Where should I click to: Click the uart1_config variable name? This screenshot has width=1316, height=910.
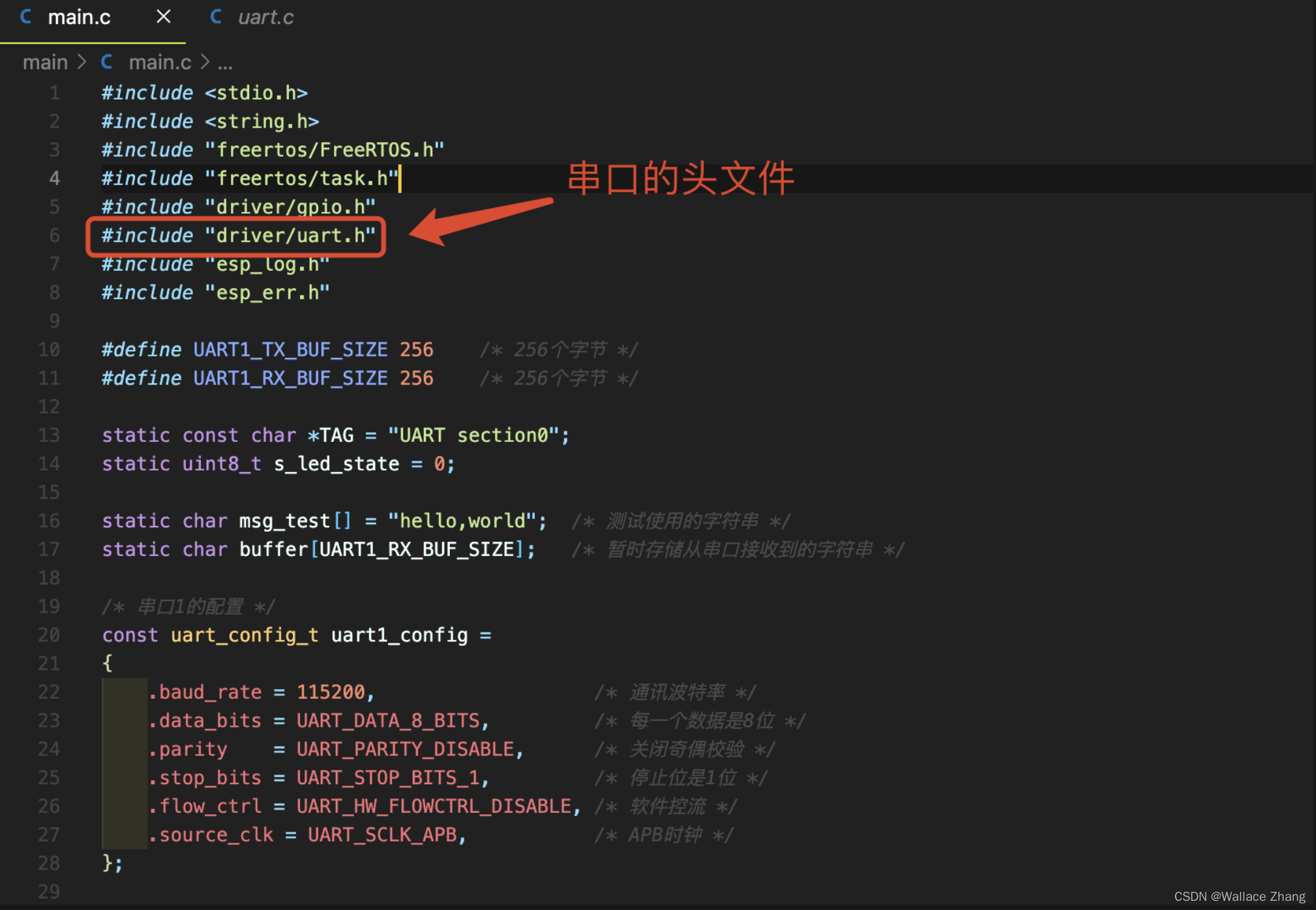(399, 636)
